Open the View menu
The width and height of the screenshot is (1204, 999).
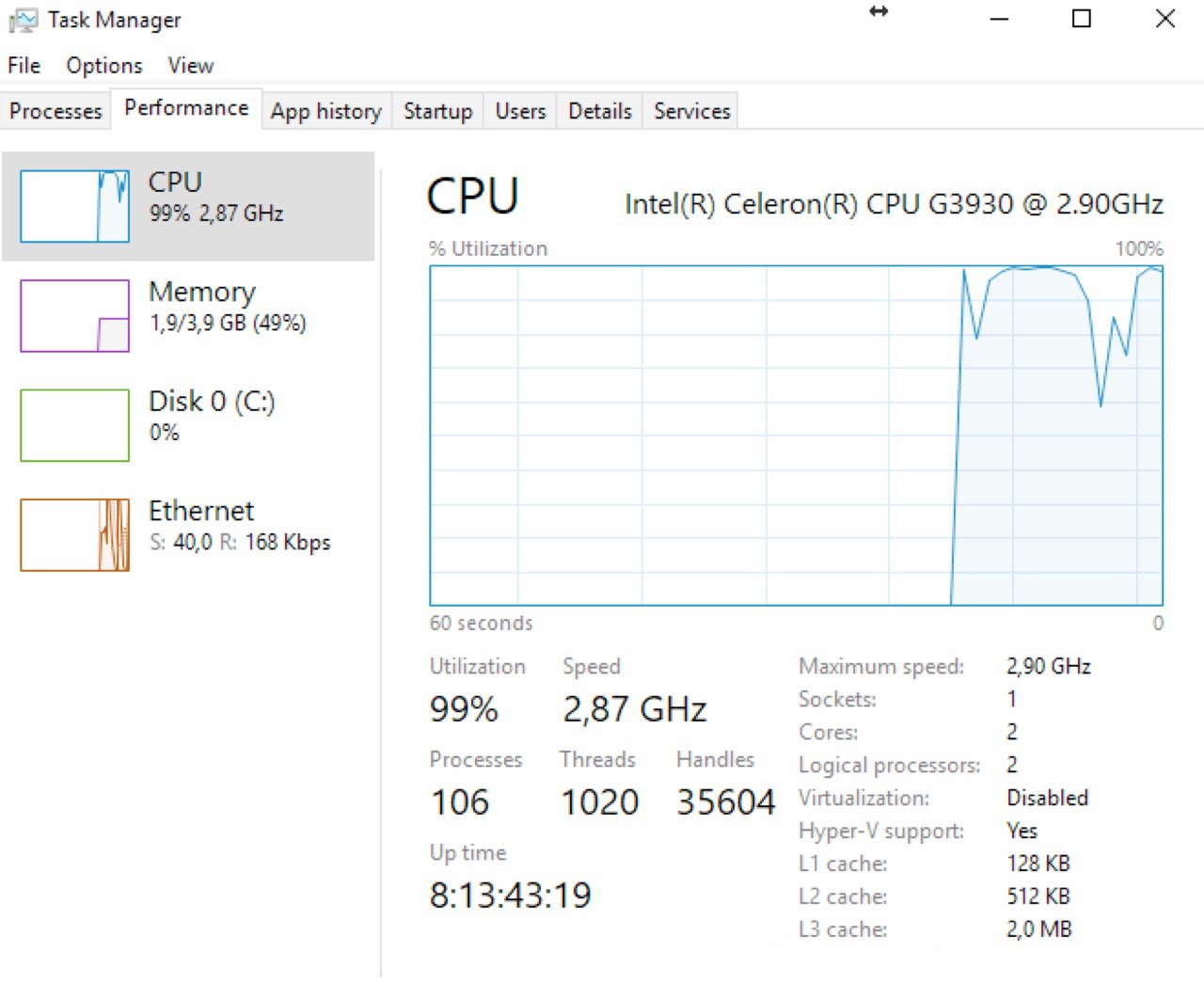191,66
